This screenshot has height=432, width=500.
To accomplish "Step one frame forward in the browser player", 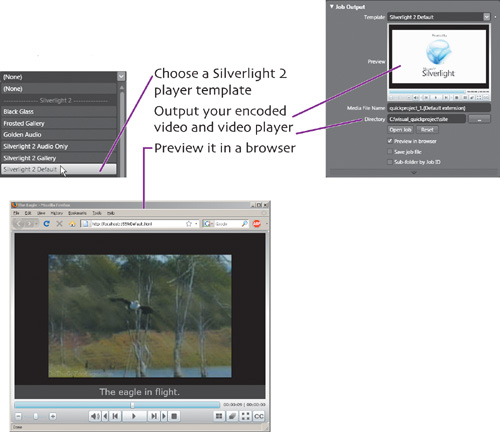I will (x=164, y=416).
